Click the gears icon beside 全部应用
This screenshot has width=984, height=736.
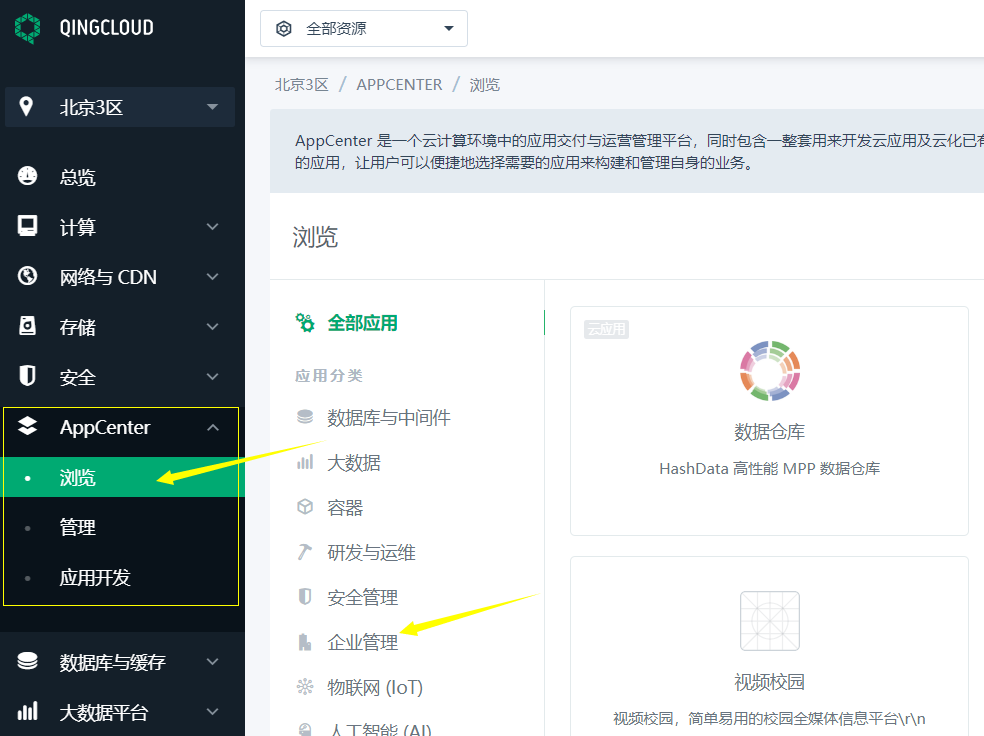[x=305, y=323]
